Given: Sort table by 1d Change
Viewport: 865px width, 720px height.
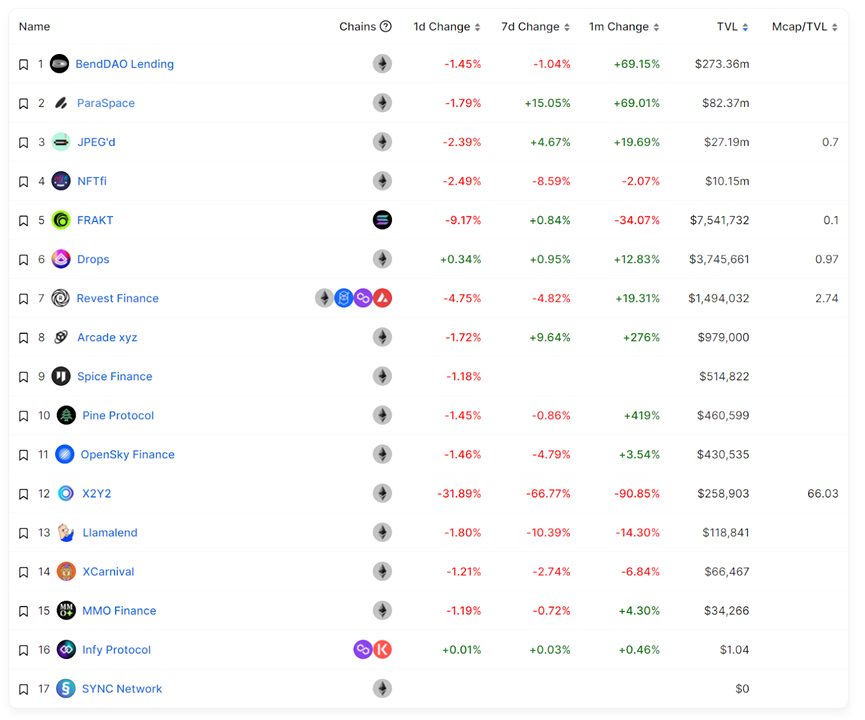Looking at the screenshot, I should coord(447,27).
